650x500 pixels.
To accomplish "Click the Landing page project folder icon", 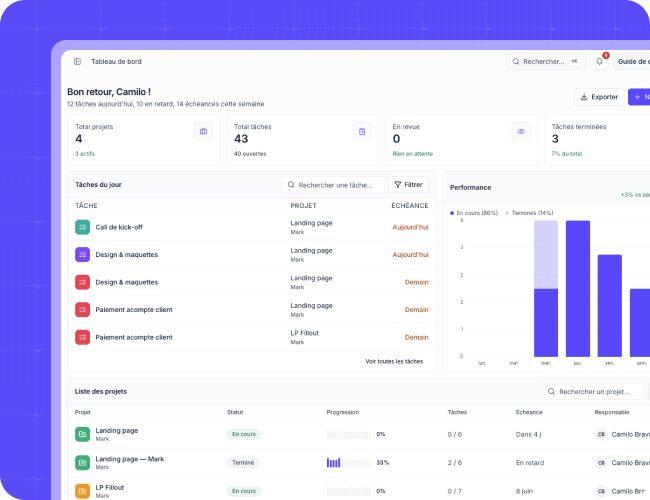I will (x=82, y=434).
